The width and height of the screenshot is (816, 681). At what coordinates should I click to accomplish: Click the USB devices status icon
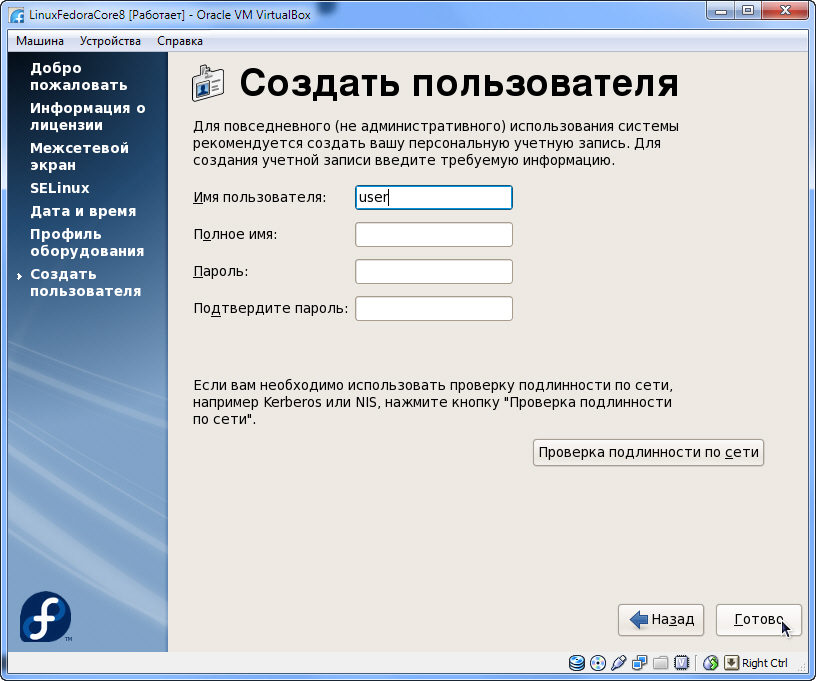[619, 663]
